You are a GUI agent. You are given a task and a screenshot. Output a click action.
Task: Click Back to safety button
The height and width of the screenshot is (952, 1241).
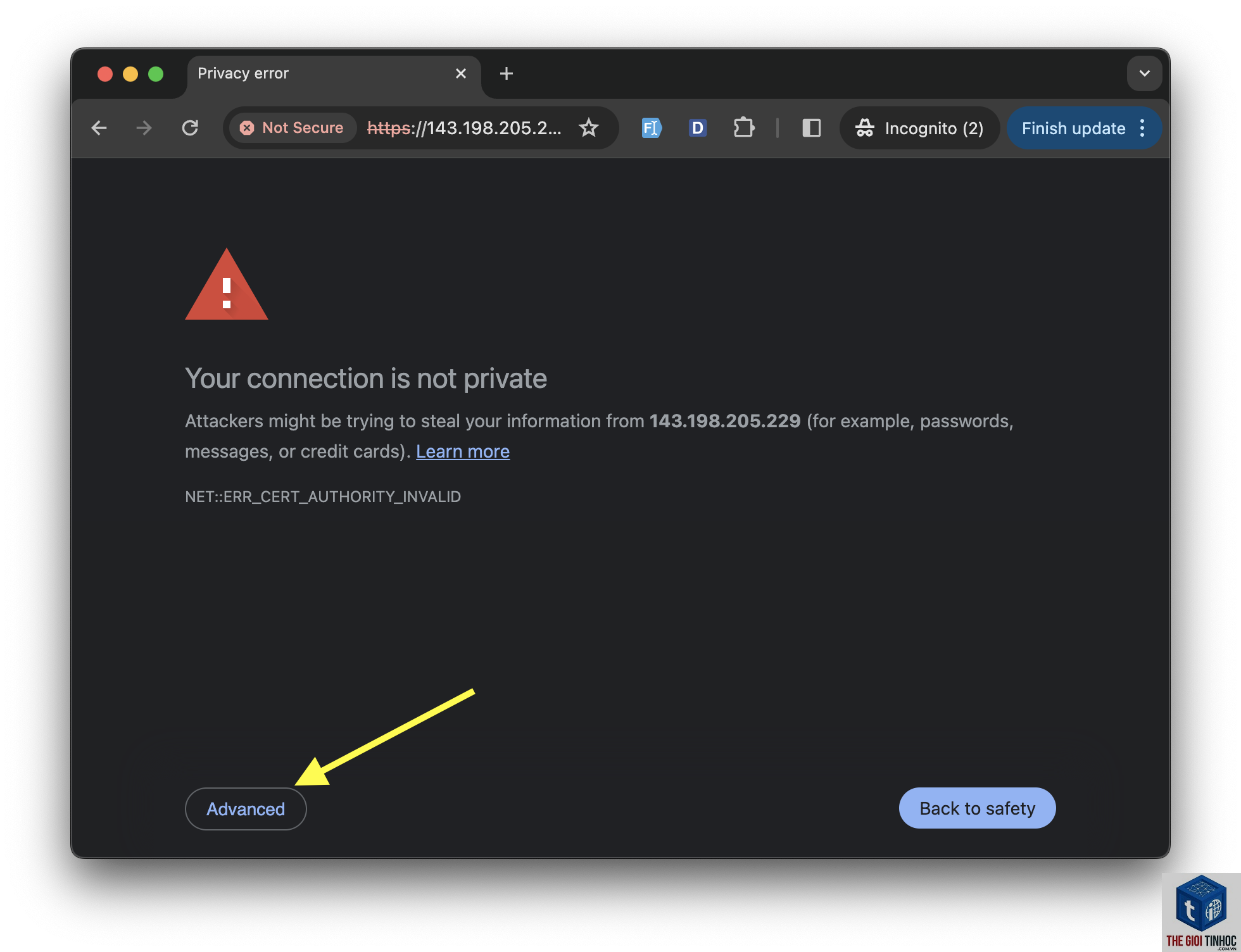pyautogui.click(x=977, y=808)
